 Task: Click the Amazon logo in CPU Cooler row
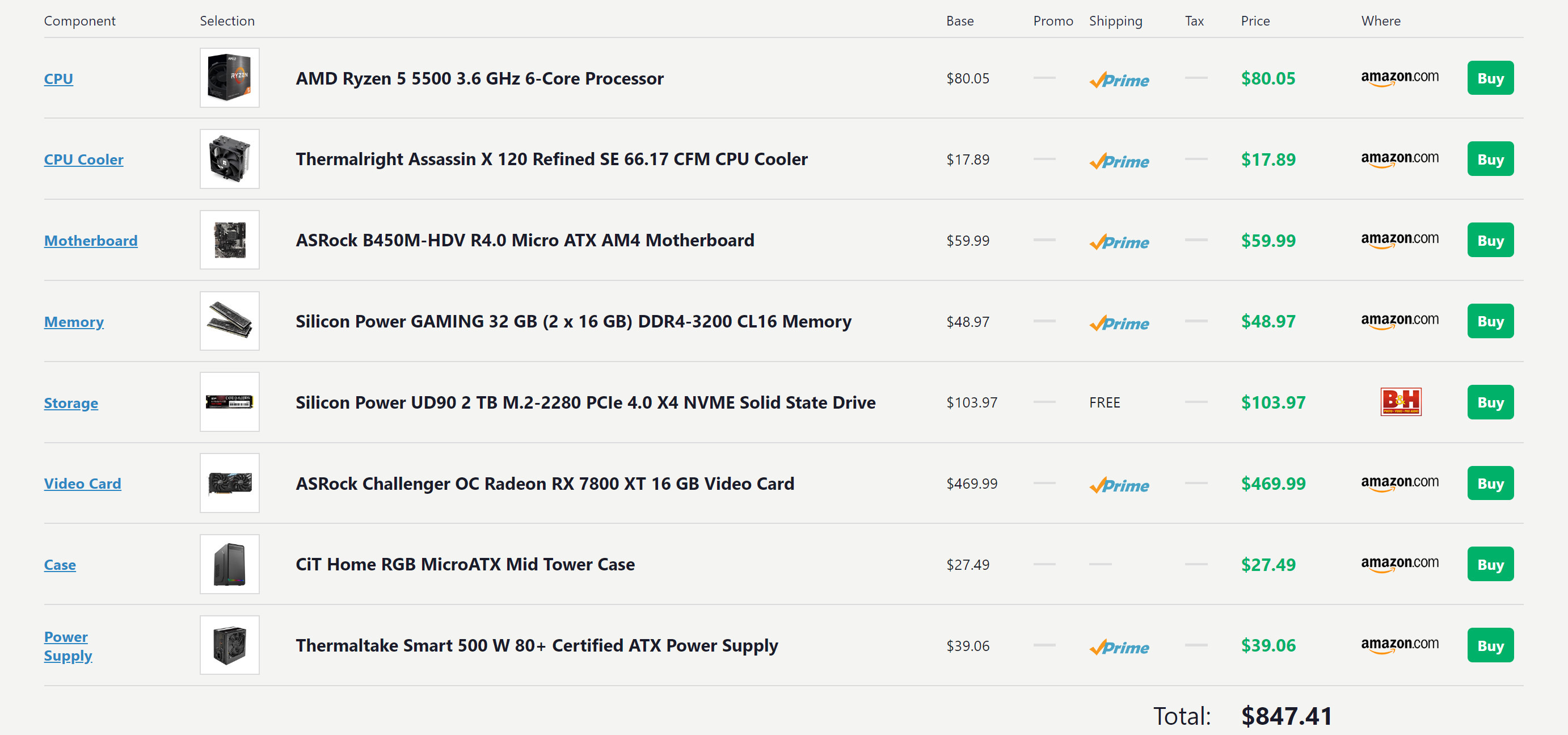coord(1400,159)
